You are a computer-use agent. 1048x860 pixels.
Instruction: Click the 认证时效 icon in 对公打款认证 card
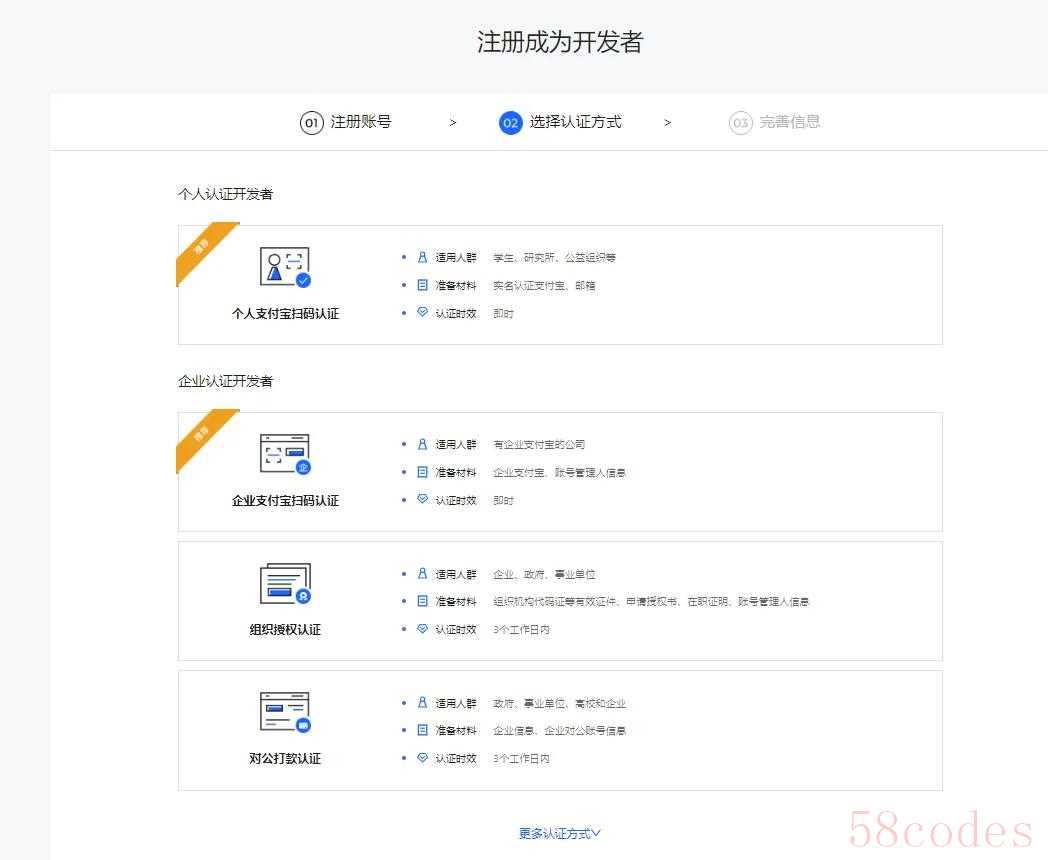point(422,758)
